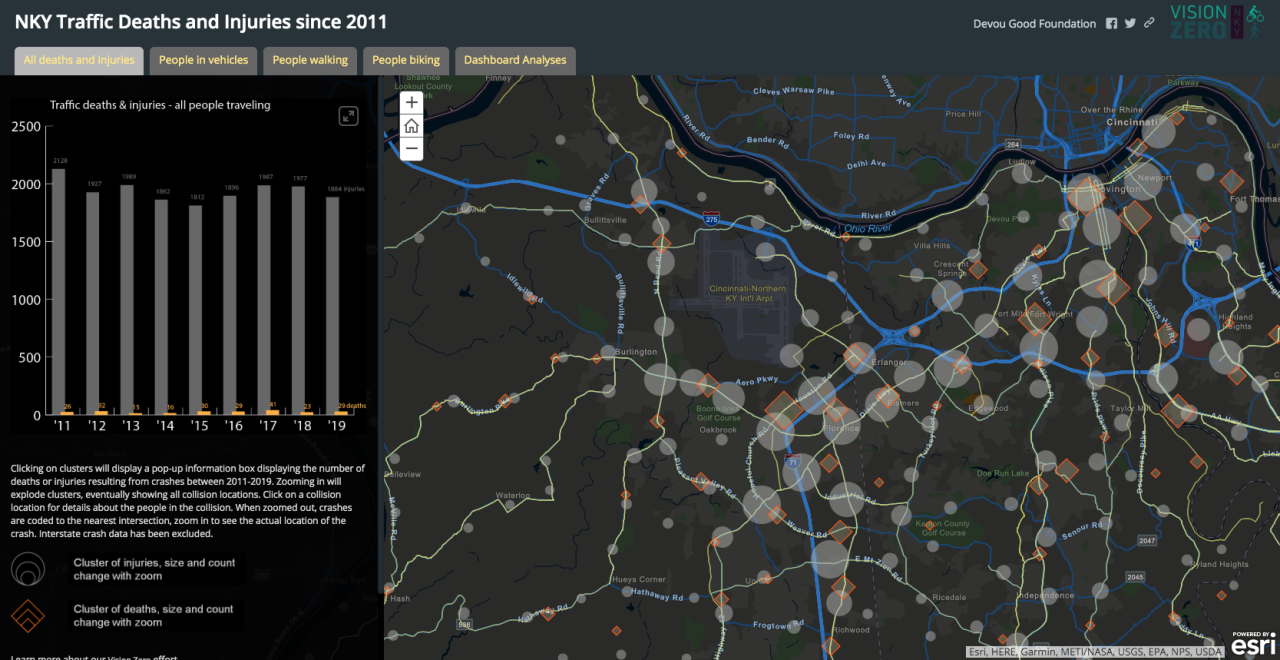Image resolution: width=1280 pixels, height=660 pixels.
Task: Select the cluster of injuries legend symbol
Action: click(x=27, y=569)
